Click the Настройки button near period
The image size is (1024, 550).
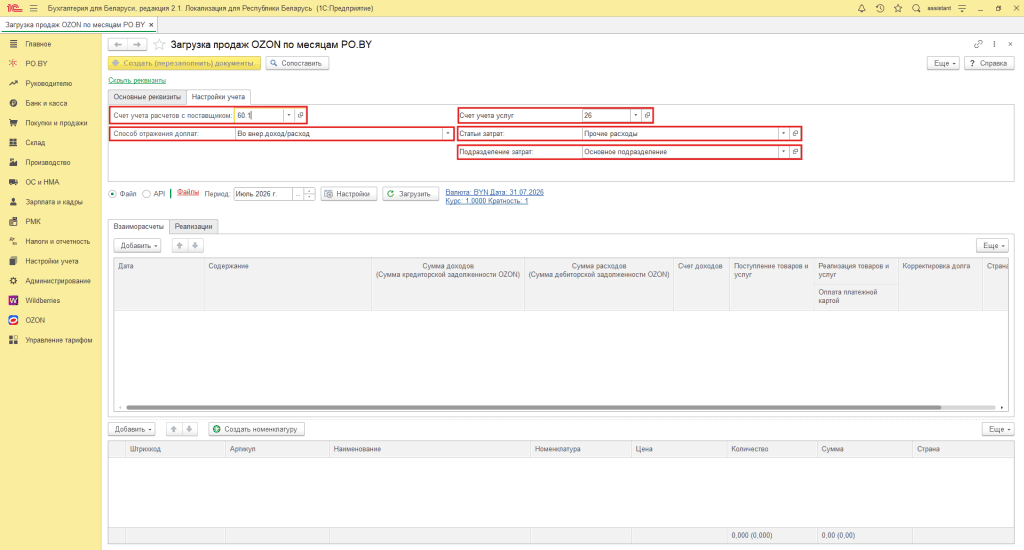(x=349, y=194)
